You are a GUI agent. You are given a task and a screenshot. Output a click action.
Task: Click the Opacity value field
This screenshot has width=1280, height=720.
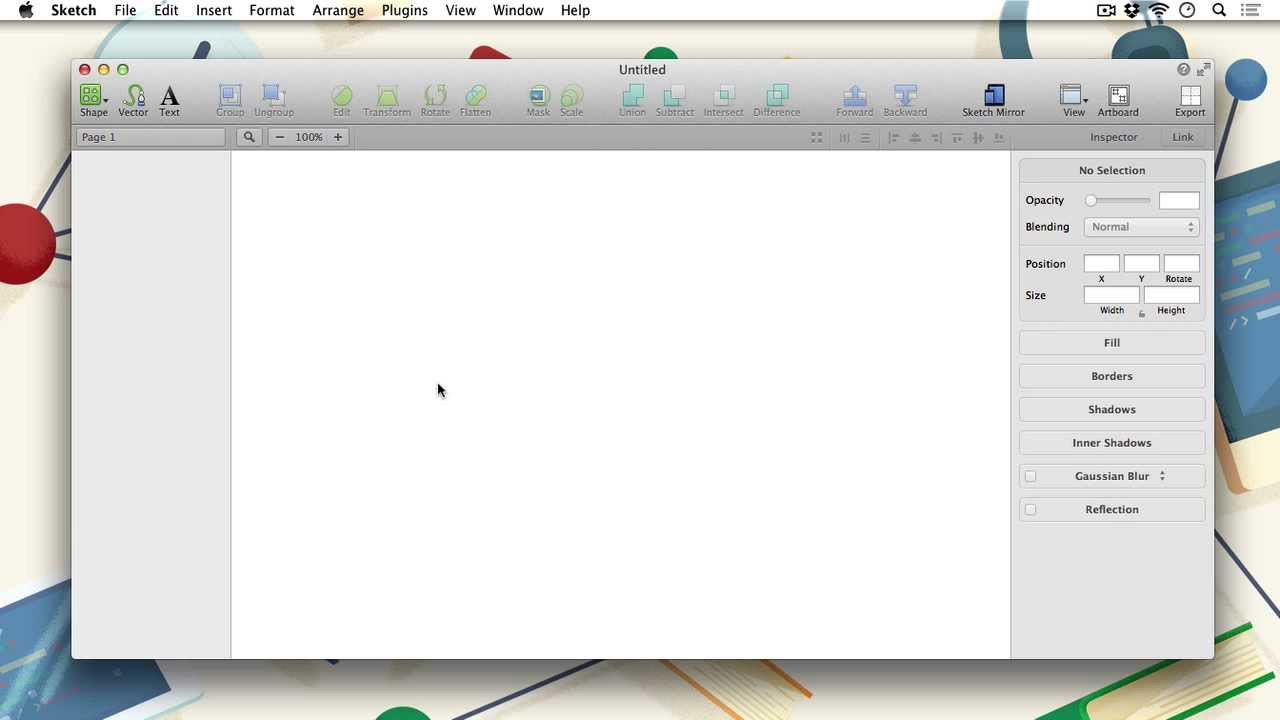(1179, 201)
